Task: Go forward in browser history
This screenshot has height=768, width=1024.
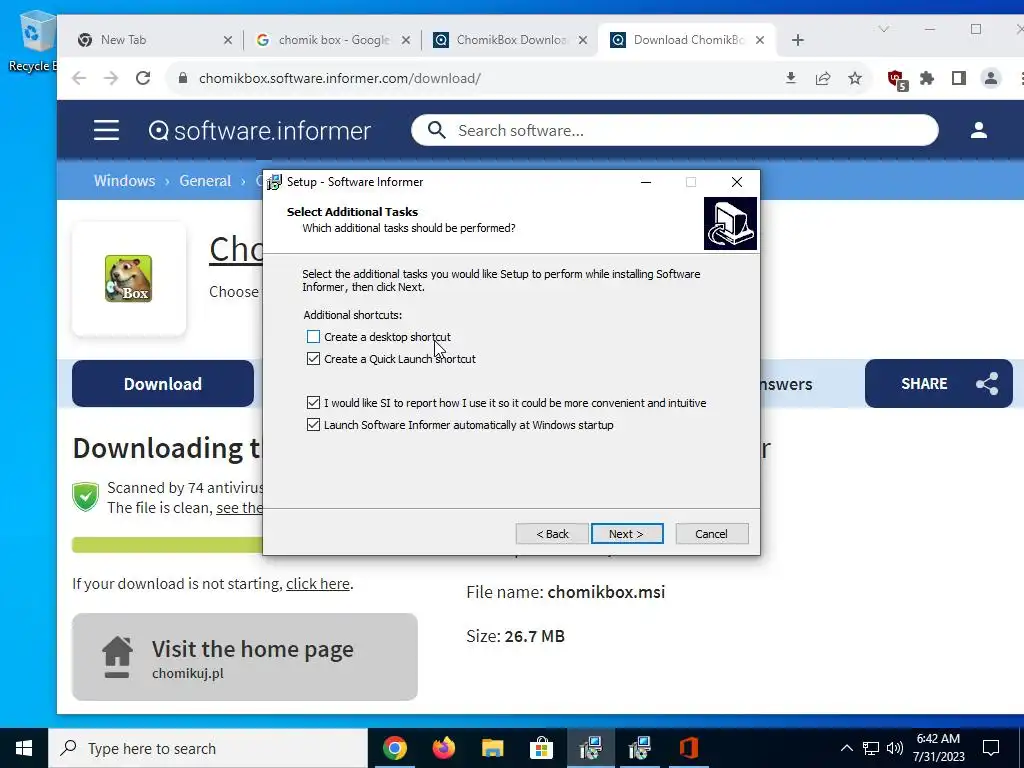Action: click(x=111, y=78)
